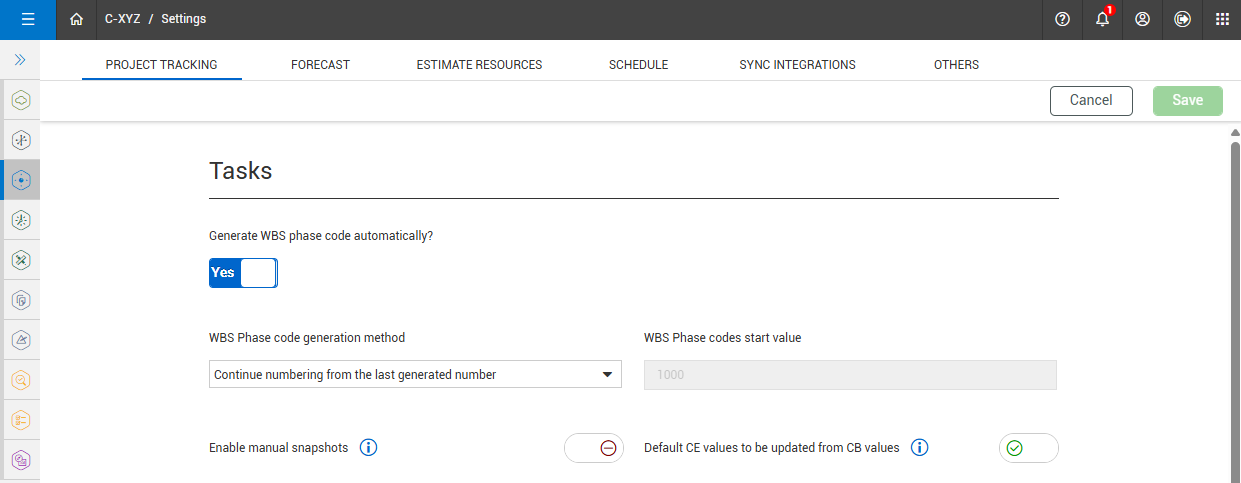Toggle Generate WBS phase code automatically
The height and width of the screenshot is (483, 1241).
(243, 273)
